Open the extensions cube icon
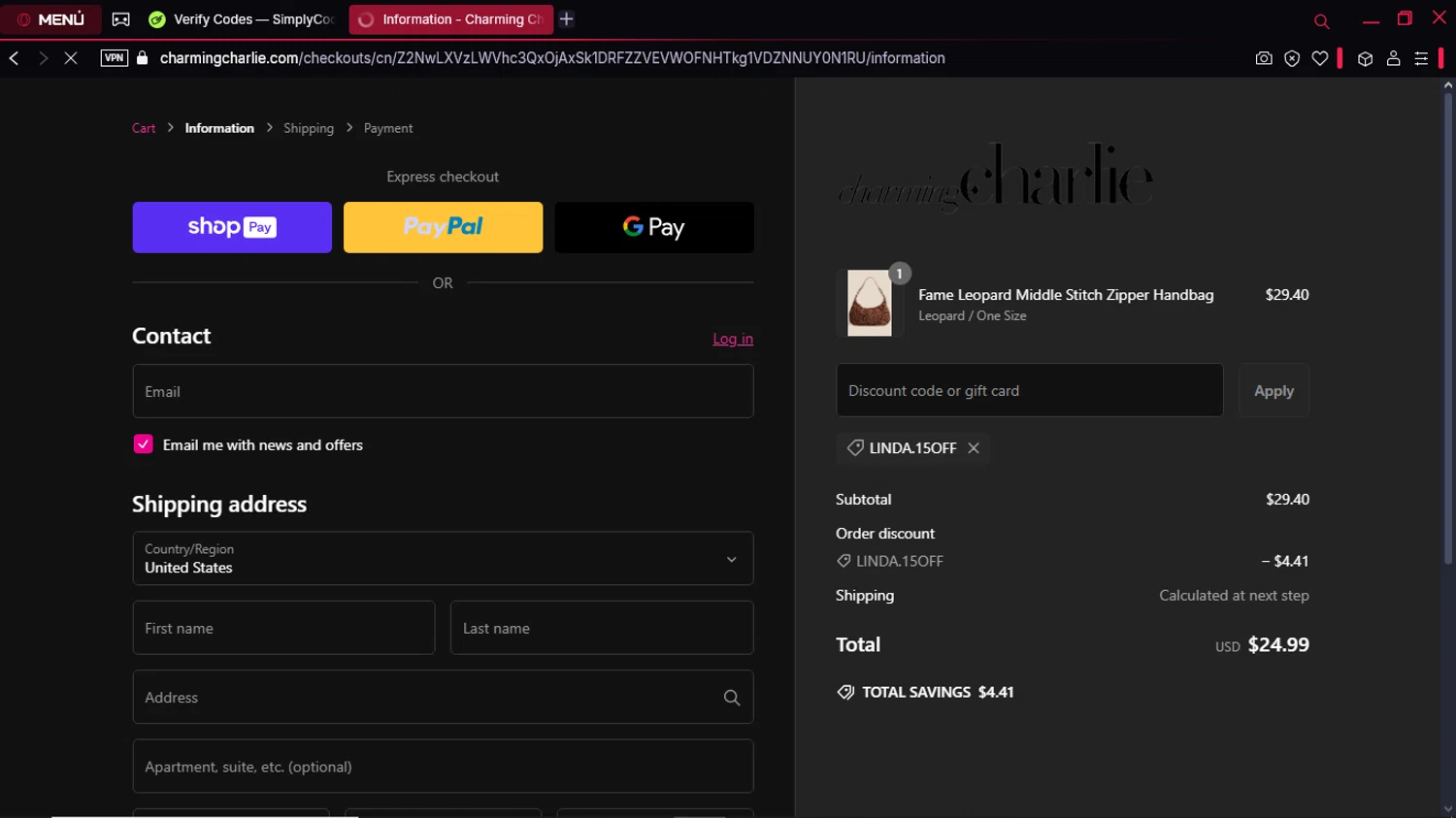Image resolution: width=1456 pixels, height=818 pixels. coord(1365,58)
